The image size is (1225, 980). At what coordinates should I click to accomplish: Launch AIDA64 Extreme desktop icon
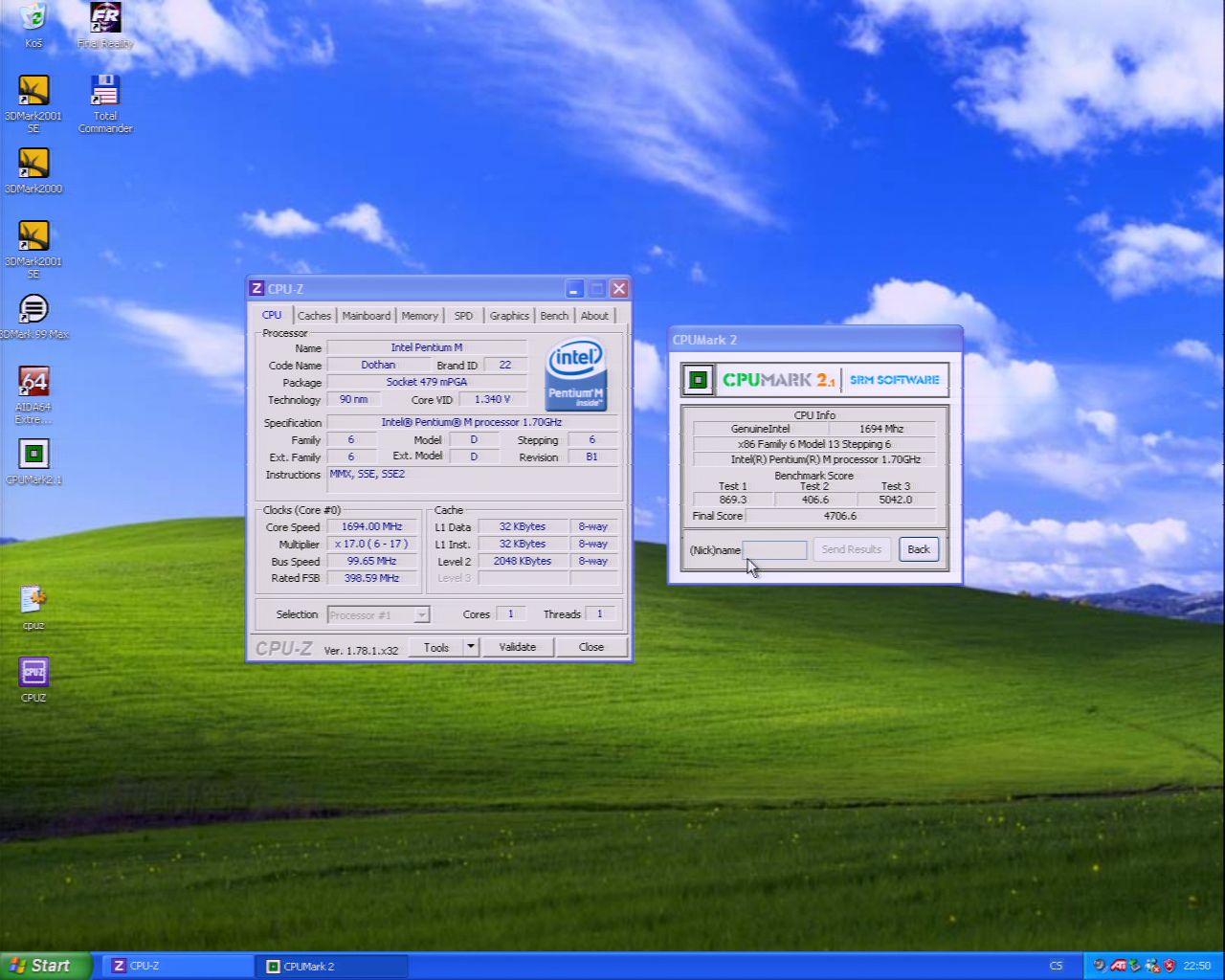(33, 383)
